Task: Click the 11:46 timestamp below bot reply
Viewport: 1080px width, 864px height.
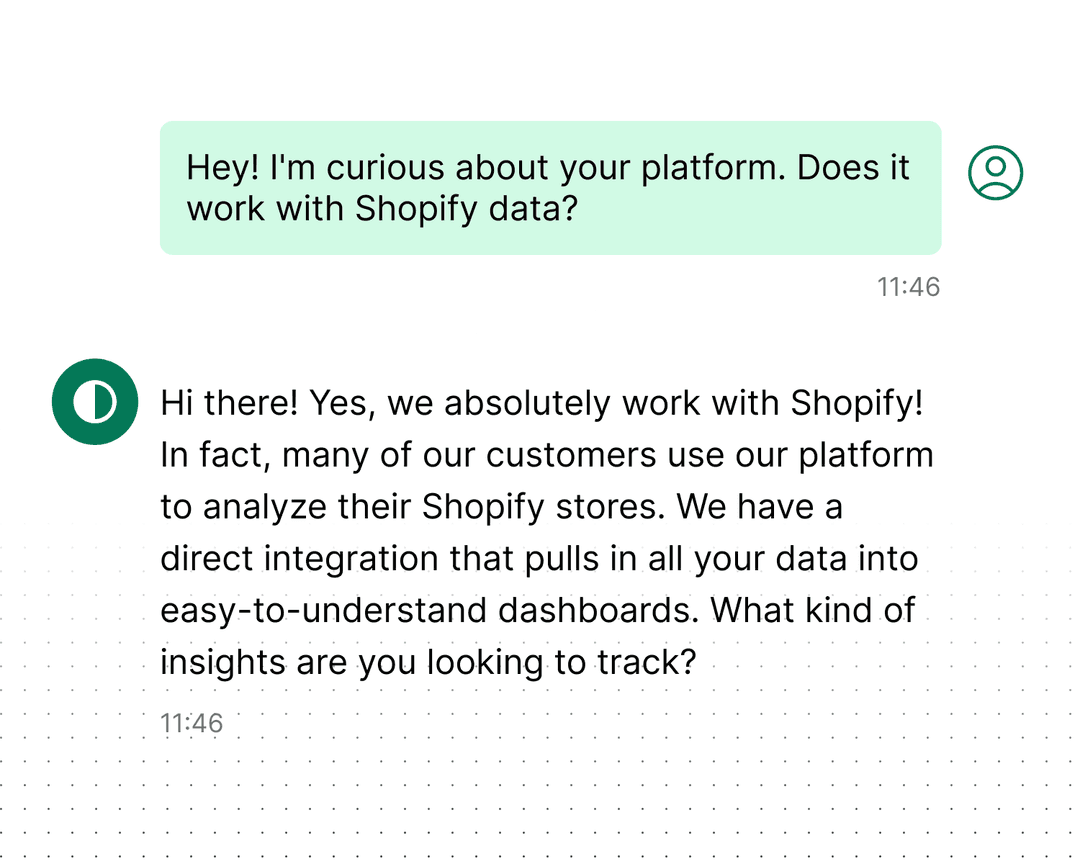Action: (x=192, y=723)
